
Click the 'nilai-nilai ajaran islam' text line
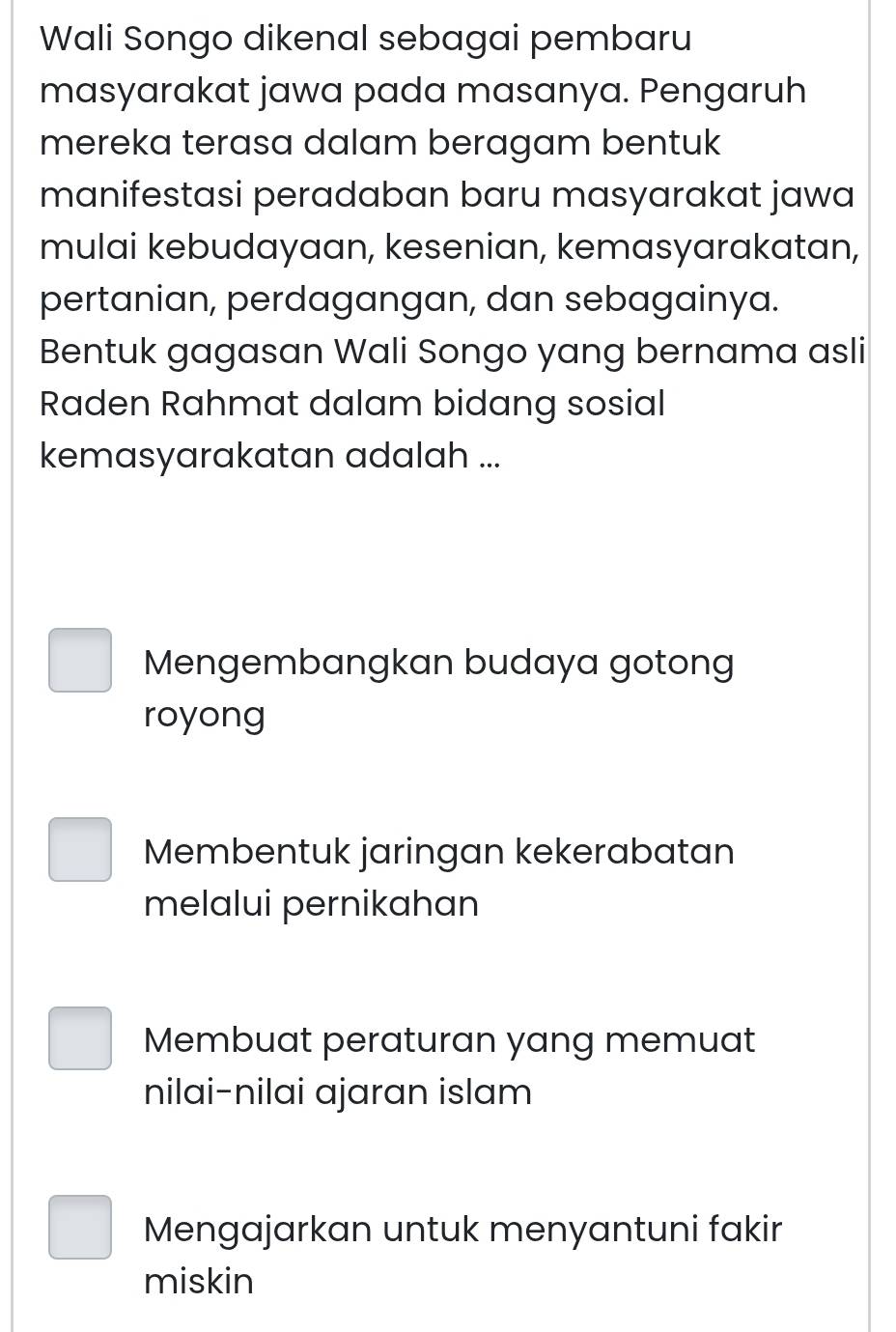[x=338, y=1092]
